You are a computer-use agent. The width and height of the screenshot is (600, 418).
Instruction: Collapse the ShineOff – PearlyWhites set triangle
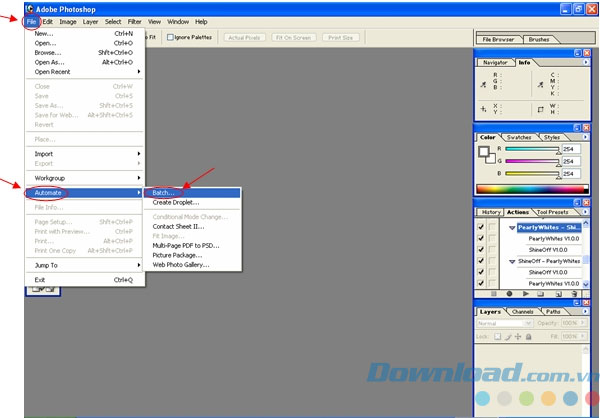pos(512,261)
